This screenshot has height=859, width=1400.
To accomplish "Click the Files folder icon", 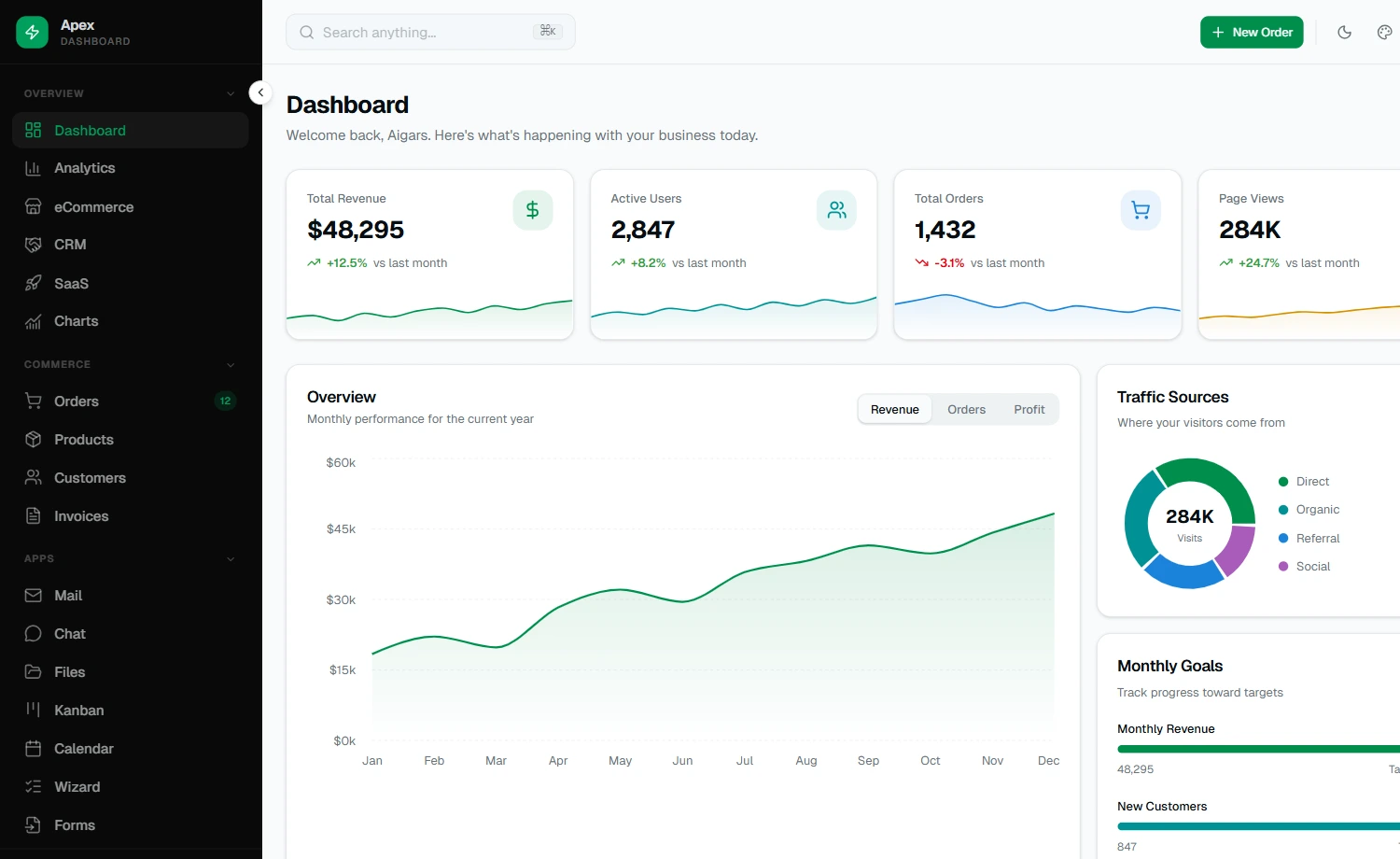I will [34, 672].
